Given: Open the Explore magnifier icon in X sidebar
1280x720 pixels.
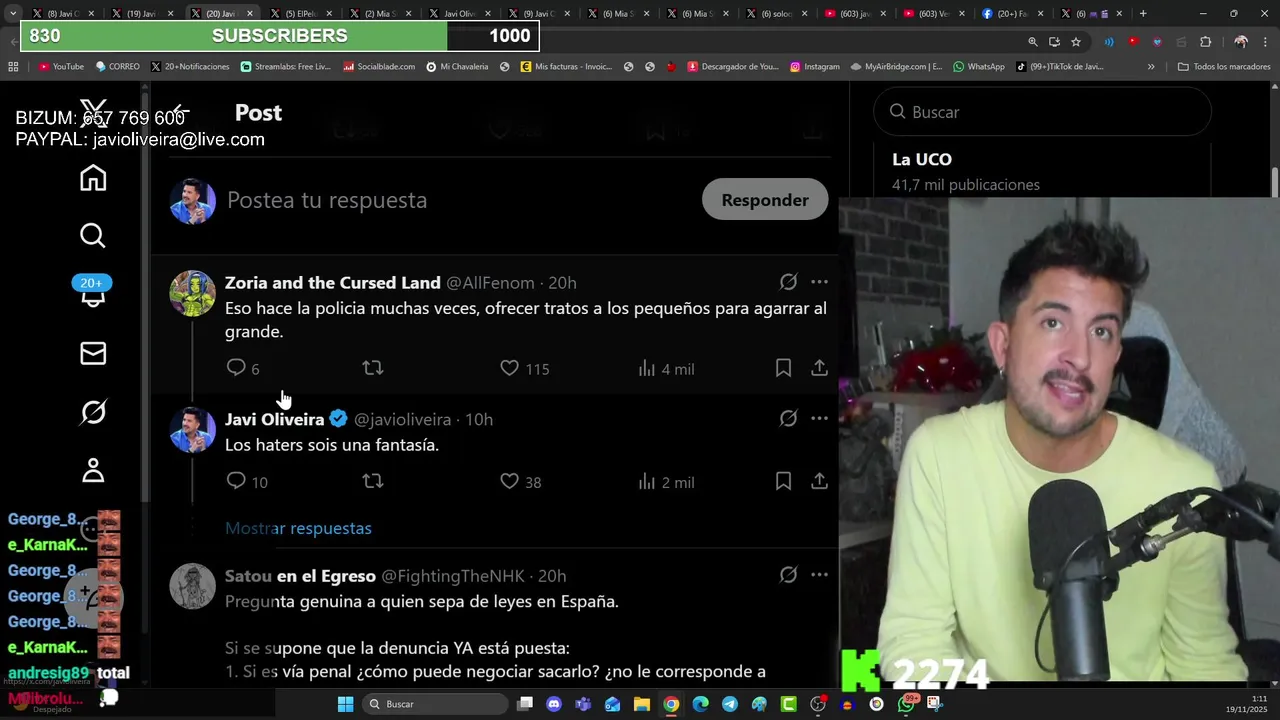Looking at the screenshot, I should pos(93,236).
